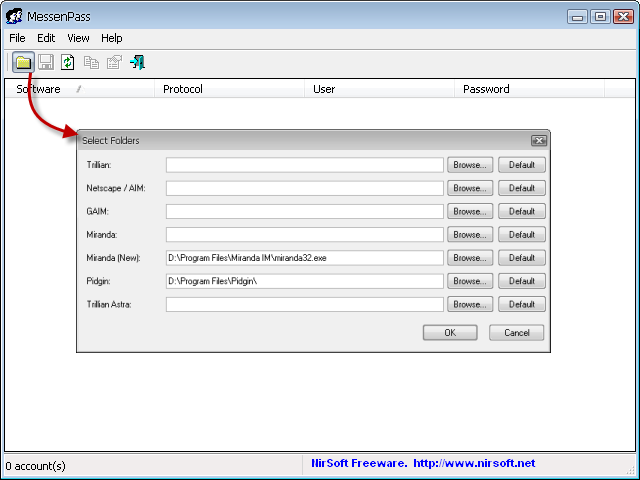Screen dimensions: 640x480
Task: Click the Netscape / AIM folder input field
Action: pyautogui.click(x=304, y=188)
